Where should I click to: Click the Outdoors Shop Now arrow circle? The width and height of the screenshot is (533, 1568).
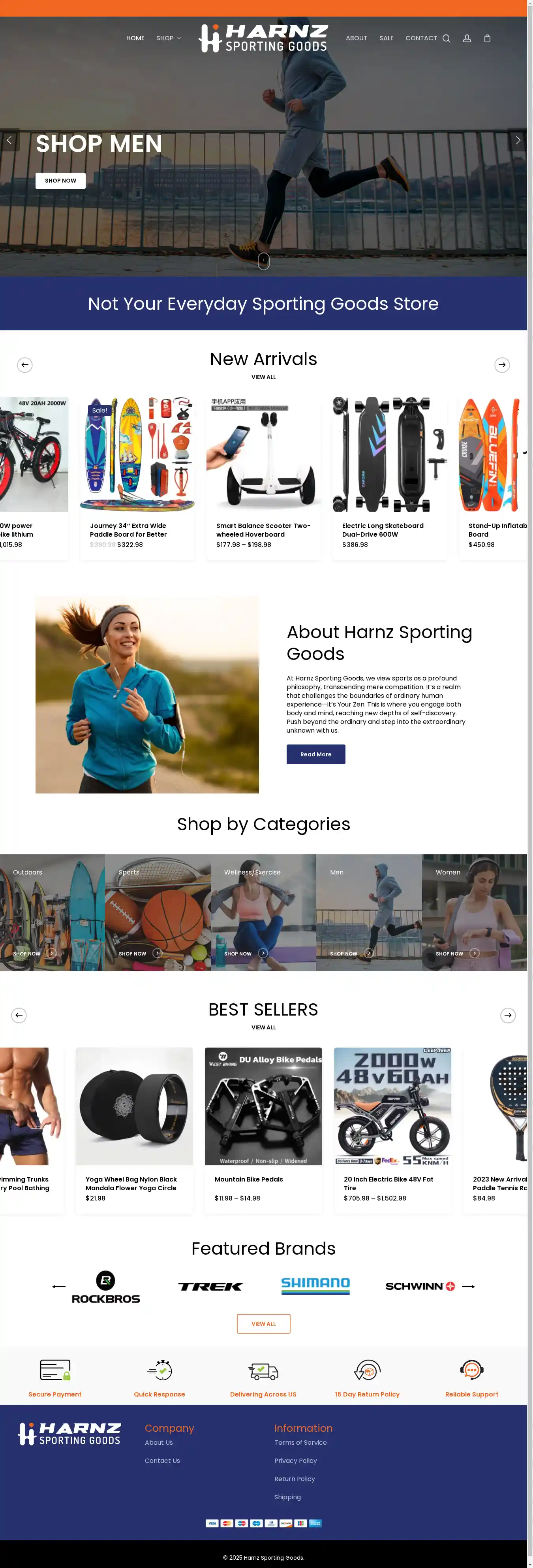(x=52, y=953)
